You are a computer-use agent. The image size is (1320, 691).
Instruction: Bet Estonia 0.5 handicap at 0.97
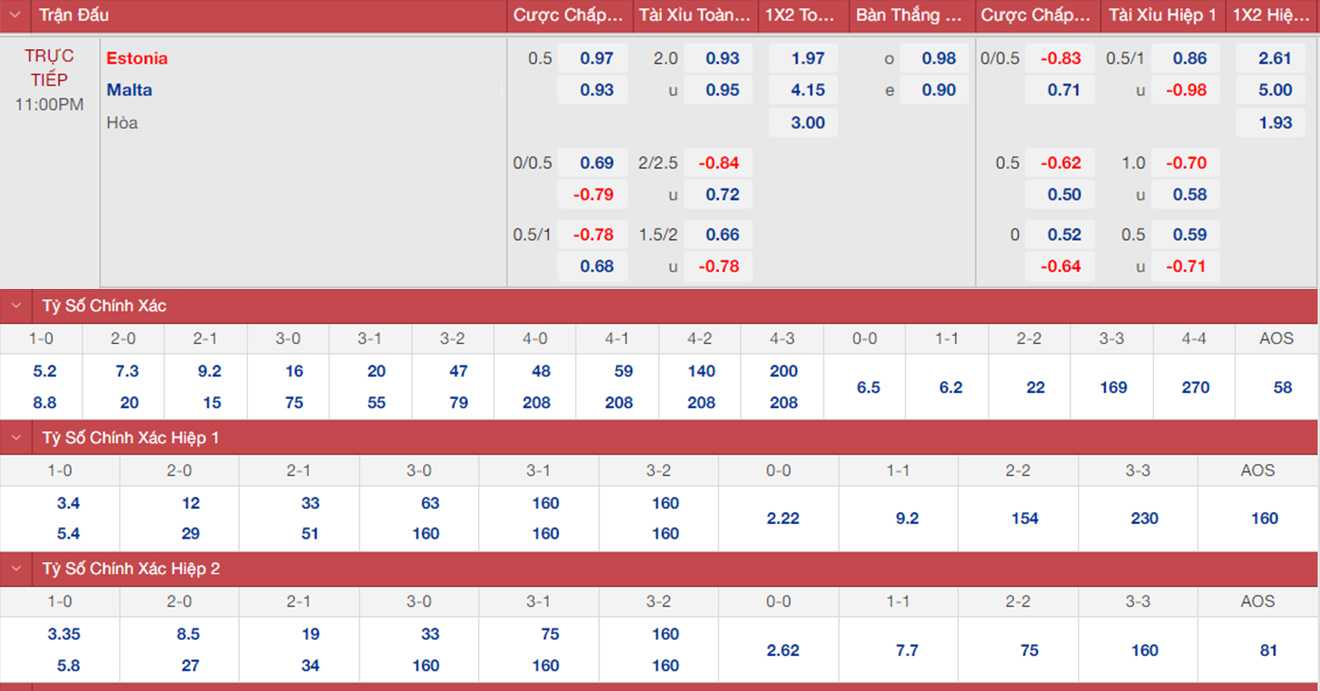tap(597, 59)
